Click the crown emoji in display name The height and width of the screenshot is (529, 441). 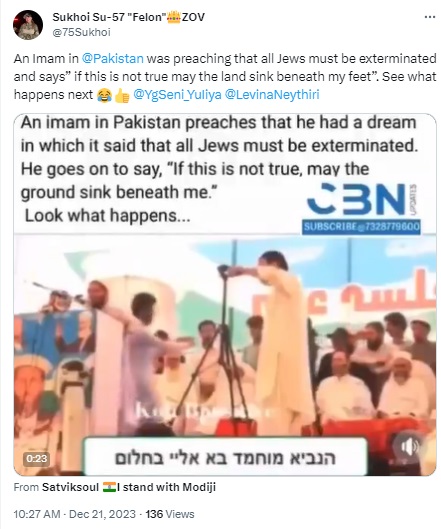point(174,17)
